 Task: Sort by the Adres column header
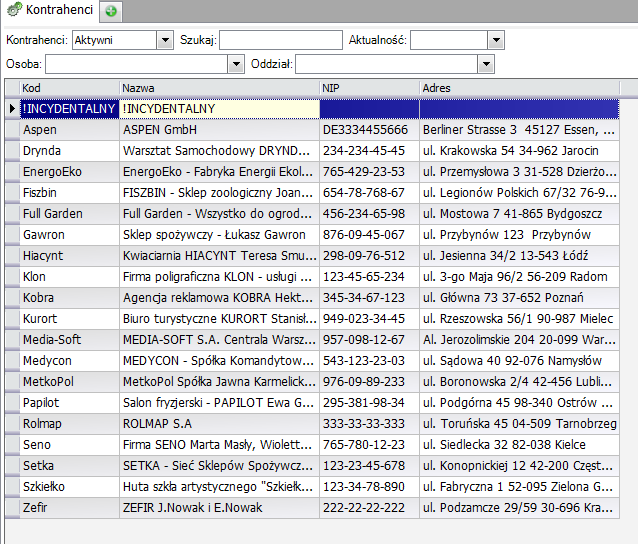[x=519, y=88]
